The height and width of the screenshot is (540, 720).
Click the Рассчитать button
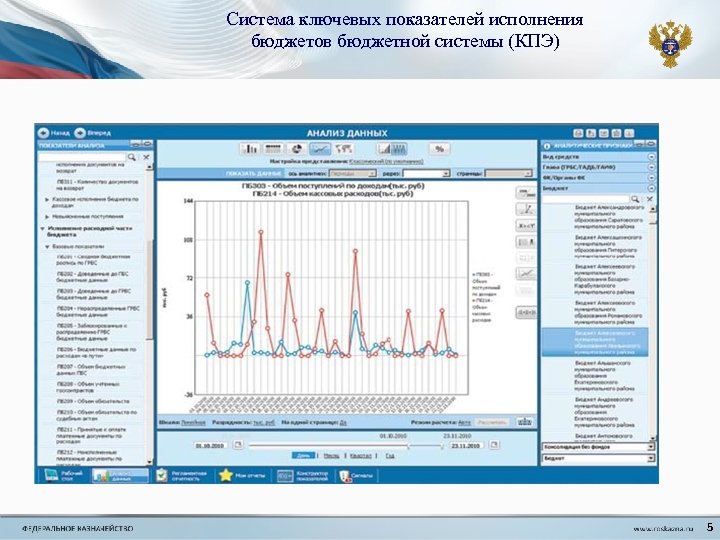492,422
